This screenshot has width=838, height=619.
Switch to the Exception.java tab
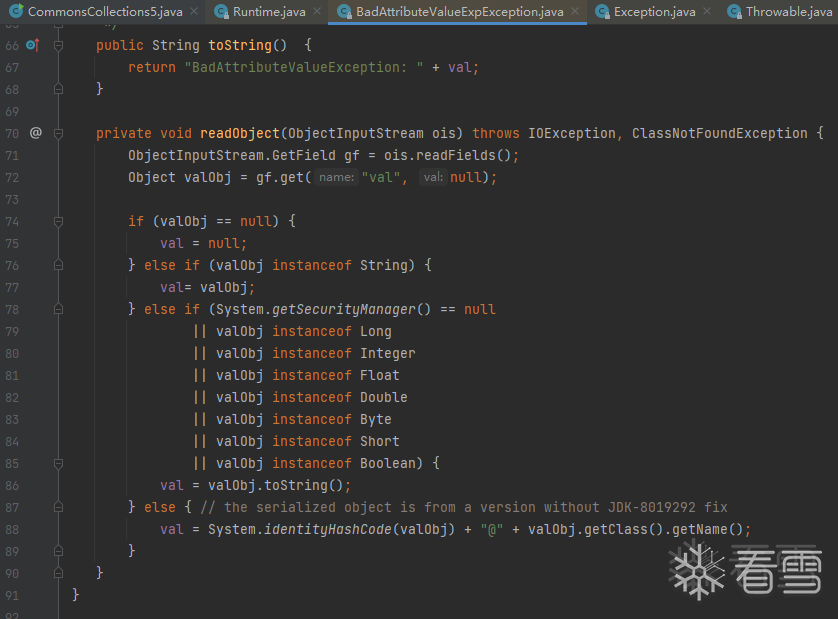pyautogui.click(x=654, y=11)
